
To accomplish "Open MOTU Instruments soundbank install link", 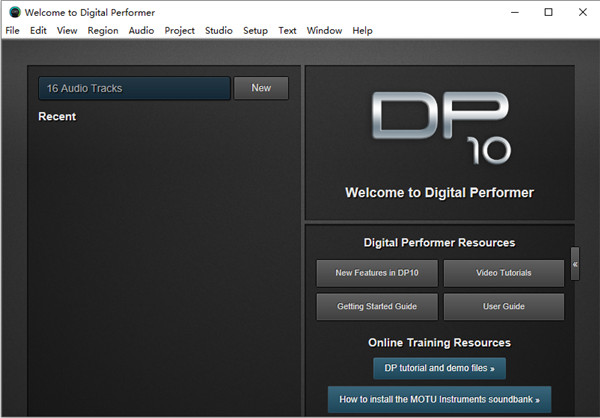I will pos(439,400).
